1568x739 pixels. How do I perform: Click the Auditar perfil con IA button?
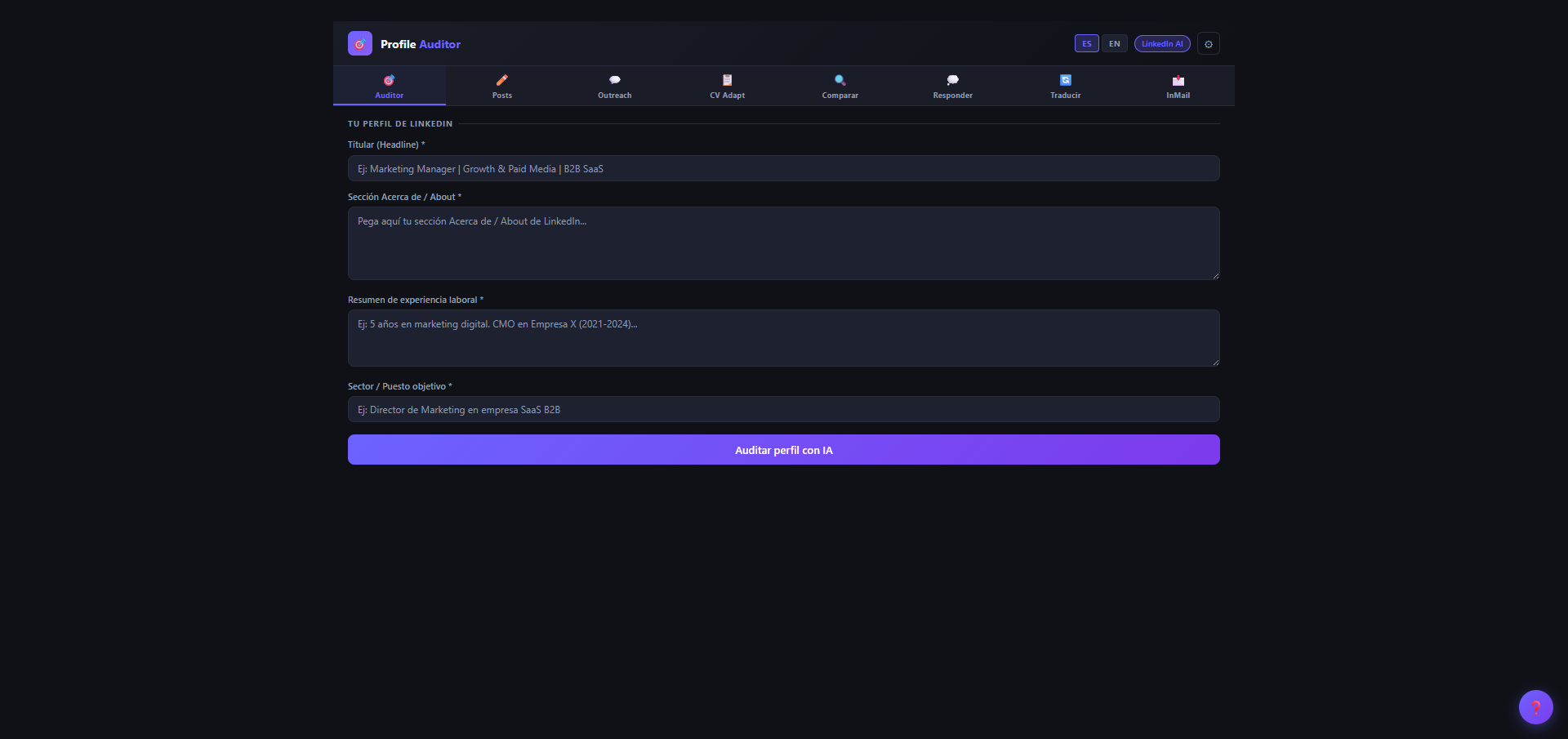tap(784, 450)
